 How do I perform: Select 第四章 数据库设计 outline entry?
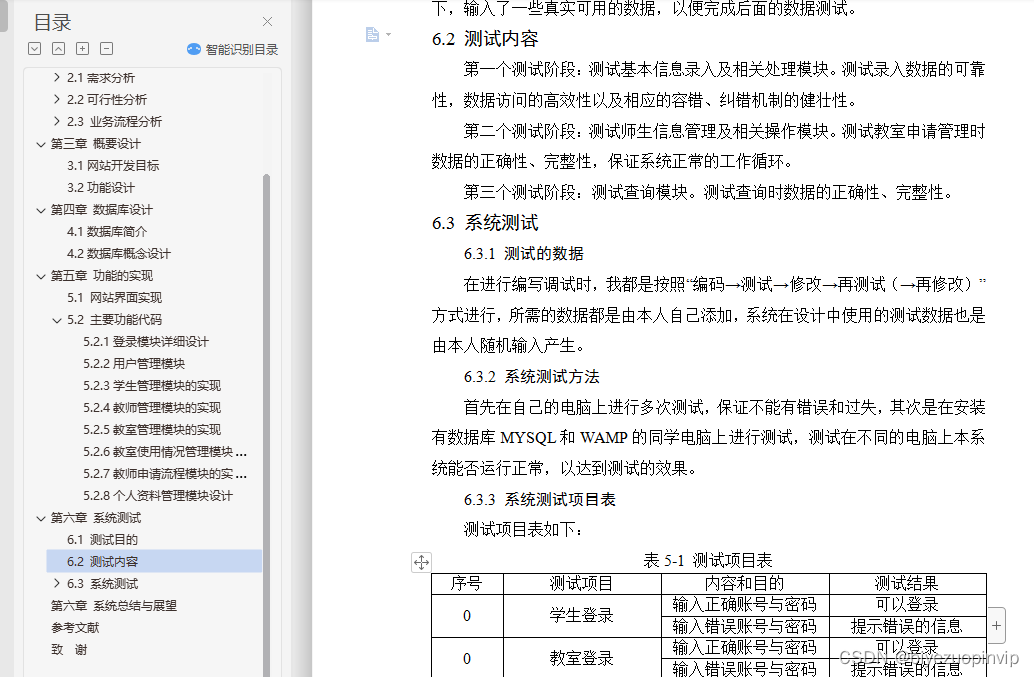(x=102, y=210)
